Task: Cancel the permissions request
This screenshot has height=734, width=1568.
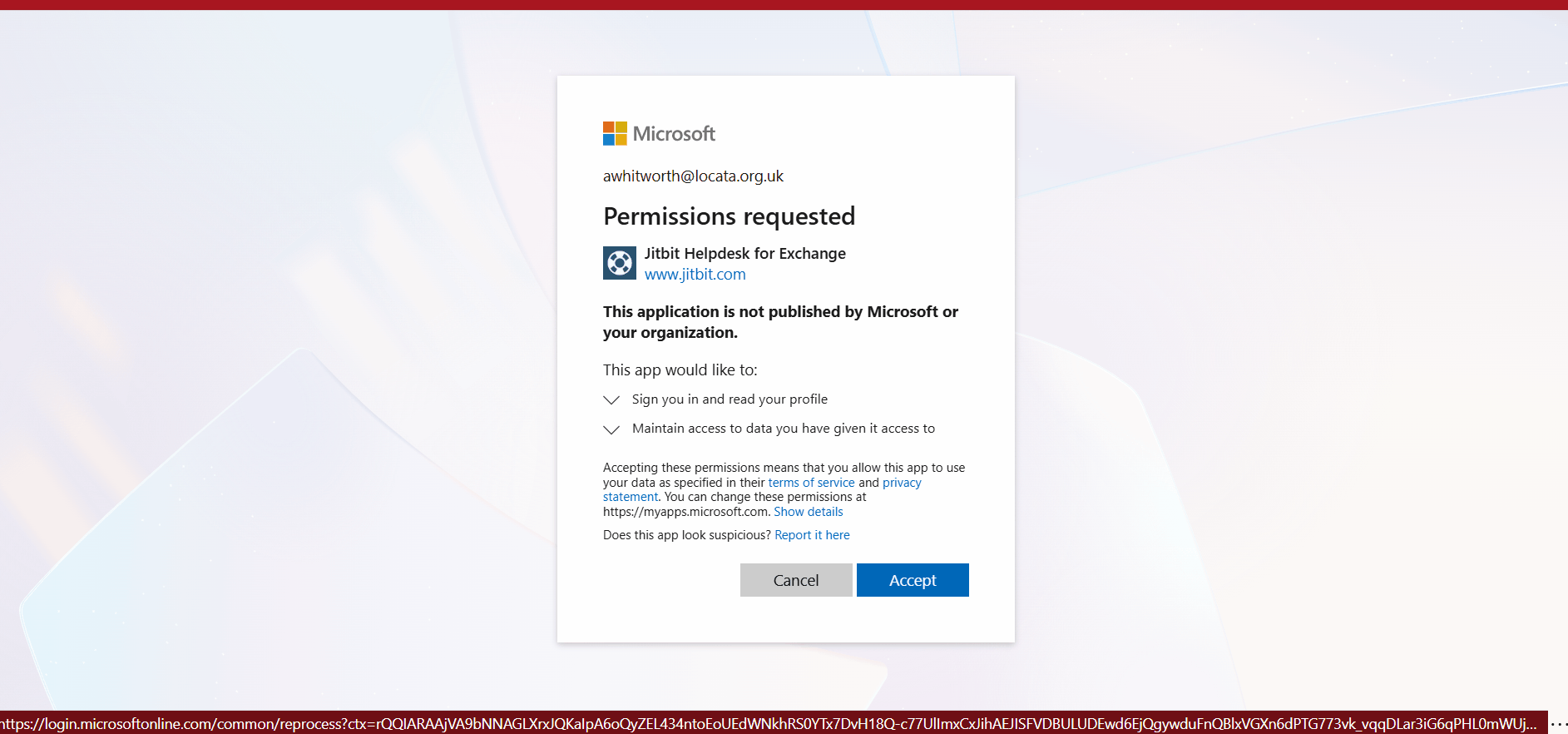Action: 796,580
